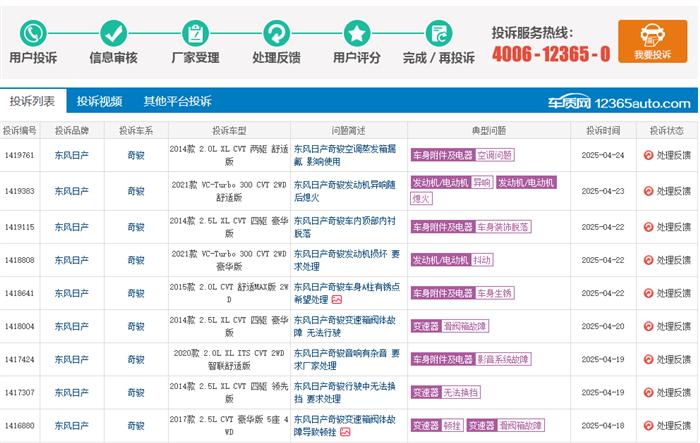This screenshot has height=443, width=700.
Task: Click the 空调问题 tag in row 1419761
Action: [x=495, y=155]
